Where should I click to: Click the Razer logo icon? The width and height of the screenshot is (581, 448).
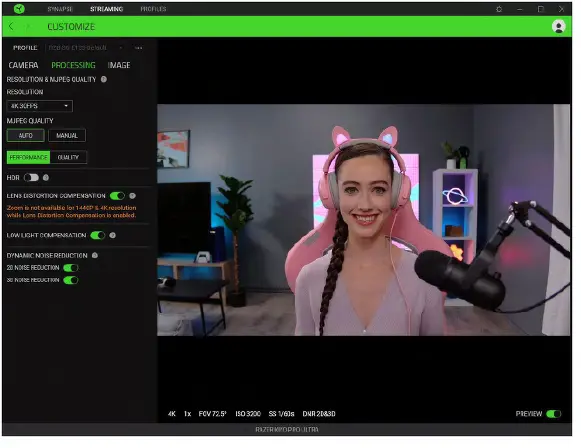[19, 9]
